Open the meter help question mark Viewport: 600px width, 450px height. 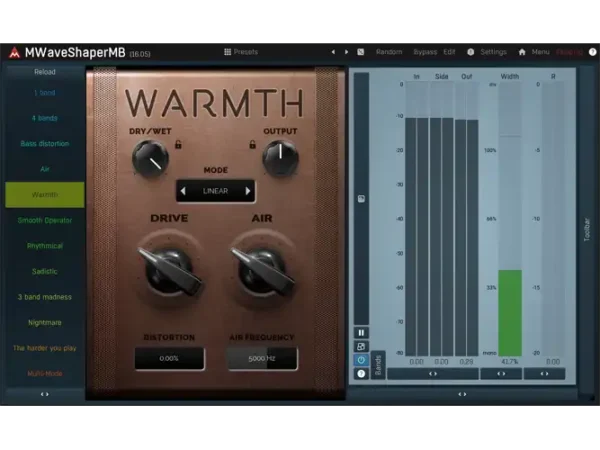(x=361, y=374)
